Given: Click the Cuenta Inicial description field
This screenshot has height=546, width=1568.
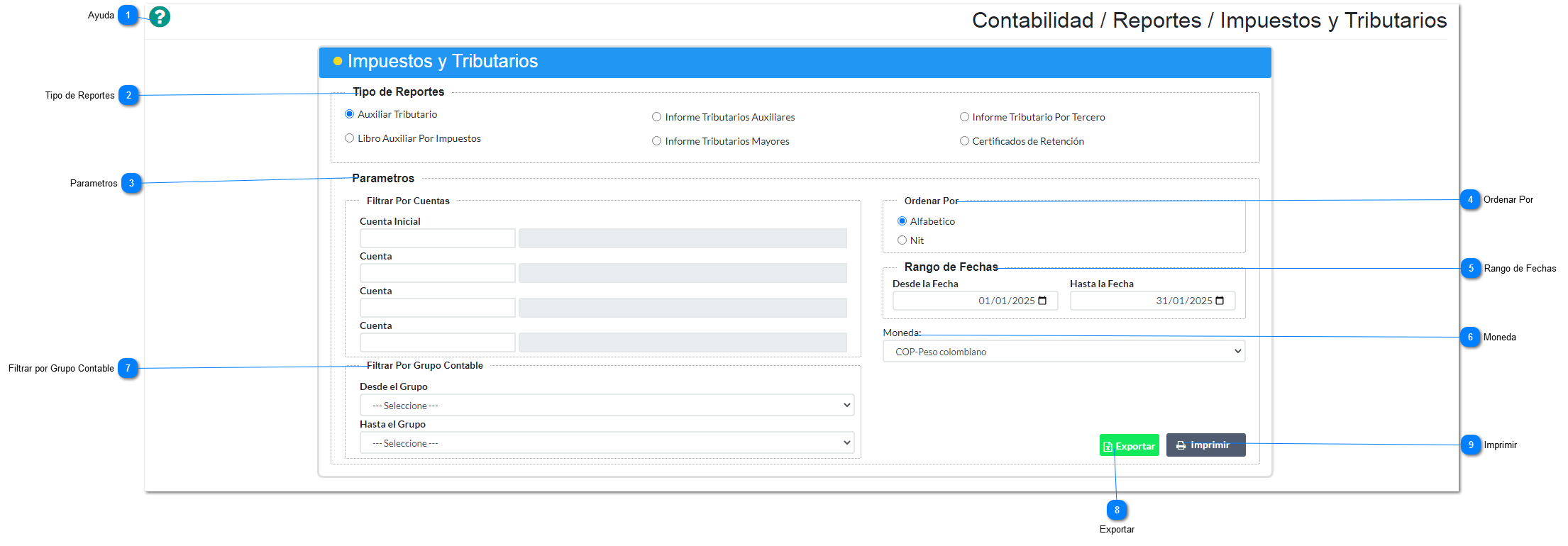Looking at the screenshot, I should pos(683,238).
